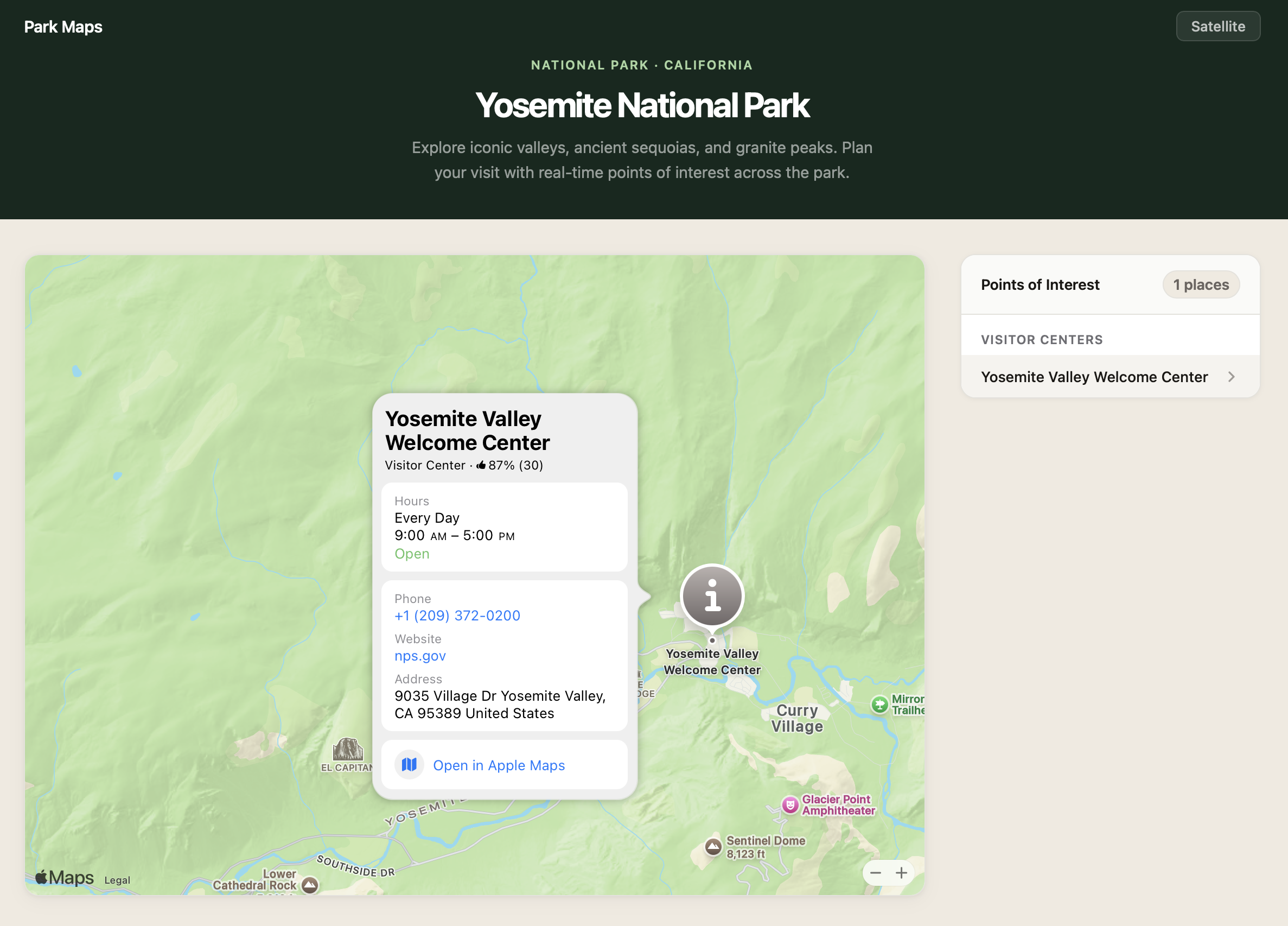
Task: Switch map to Satellite view
Action: [1217, 26]
